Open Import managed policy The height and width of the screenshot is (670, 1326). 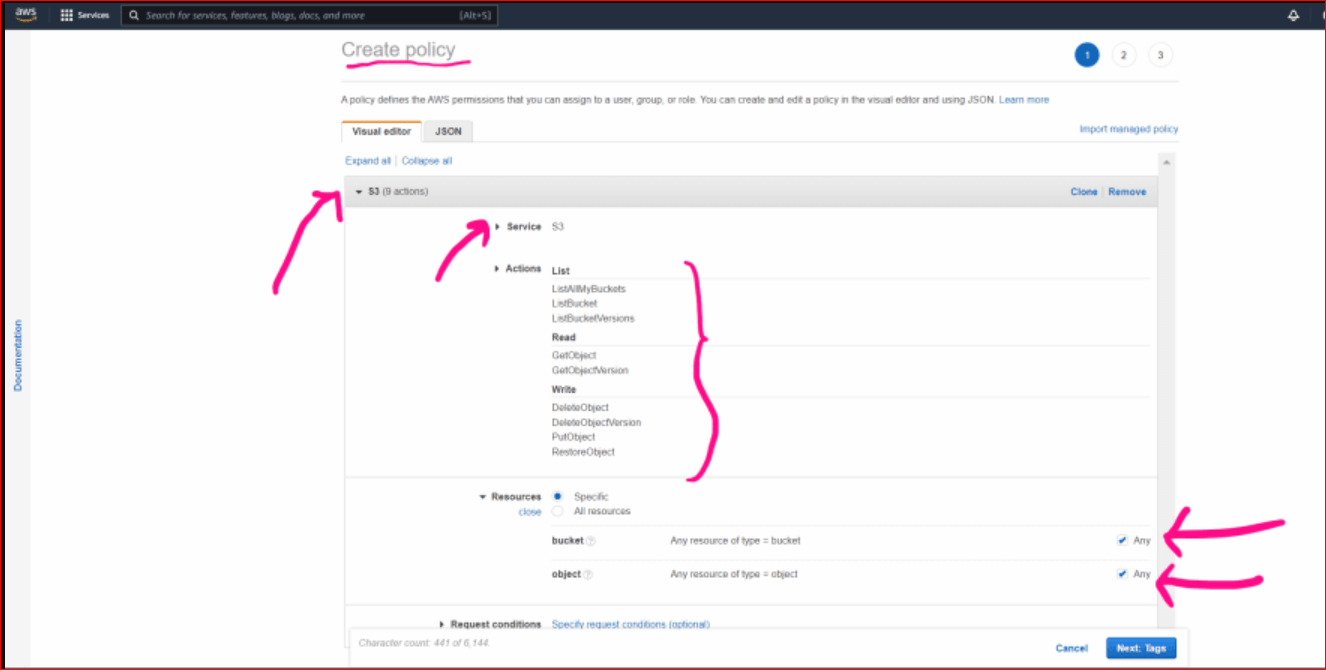pos(1128,129)
